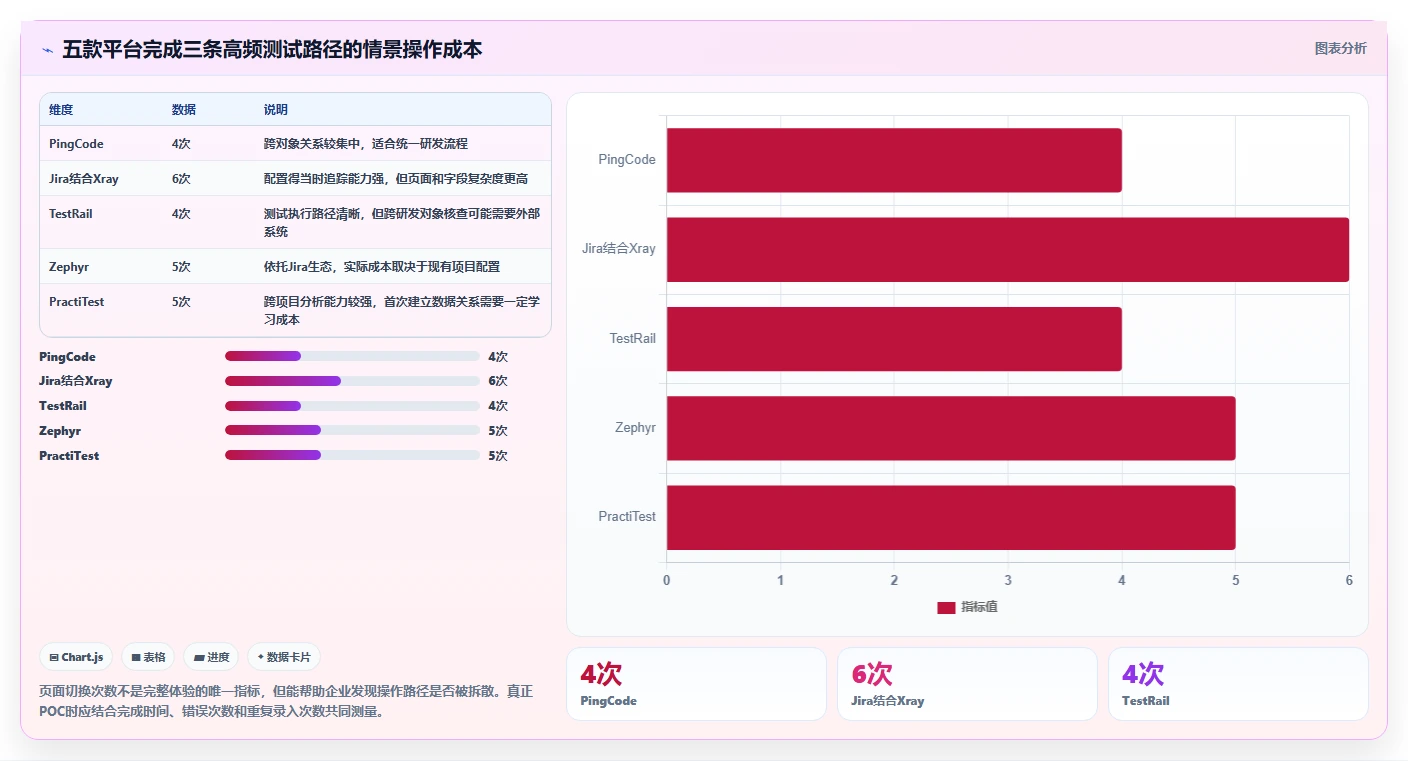Click the x-axis tick label 0
The width and height of the screenshot is (1408, 761).
point(667,581)
